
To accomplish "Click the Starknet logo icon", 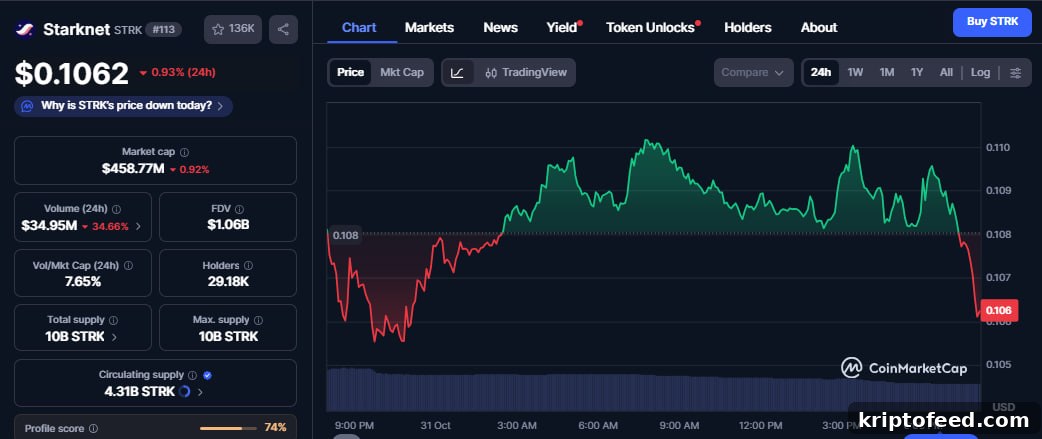I will 25,29.
